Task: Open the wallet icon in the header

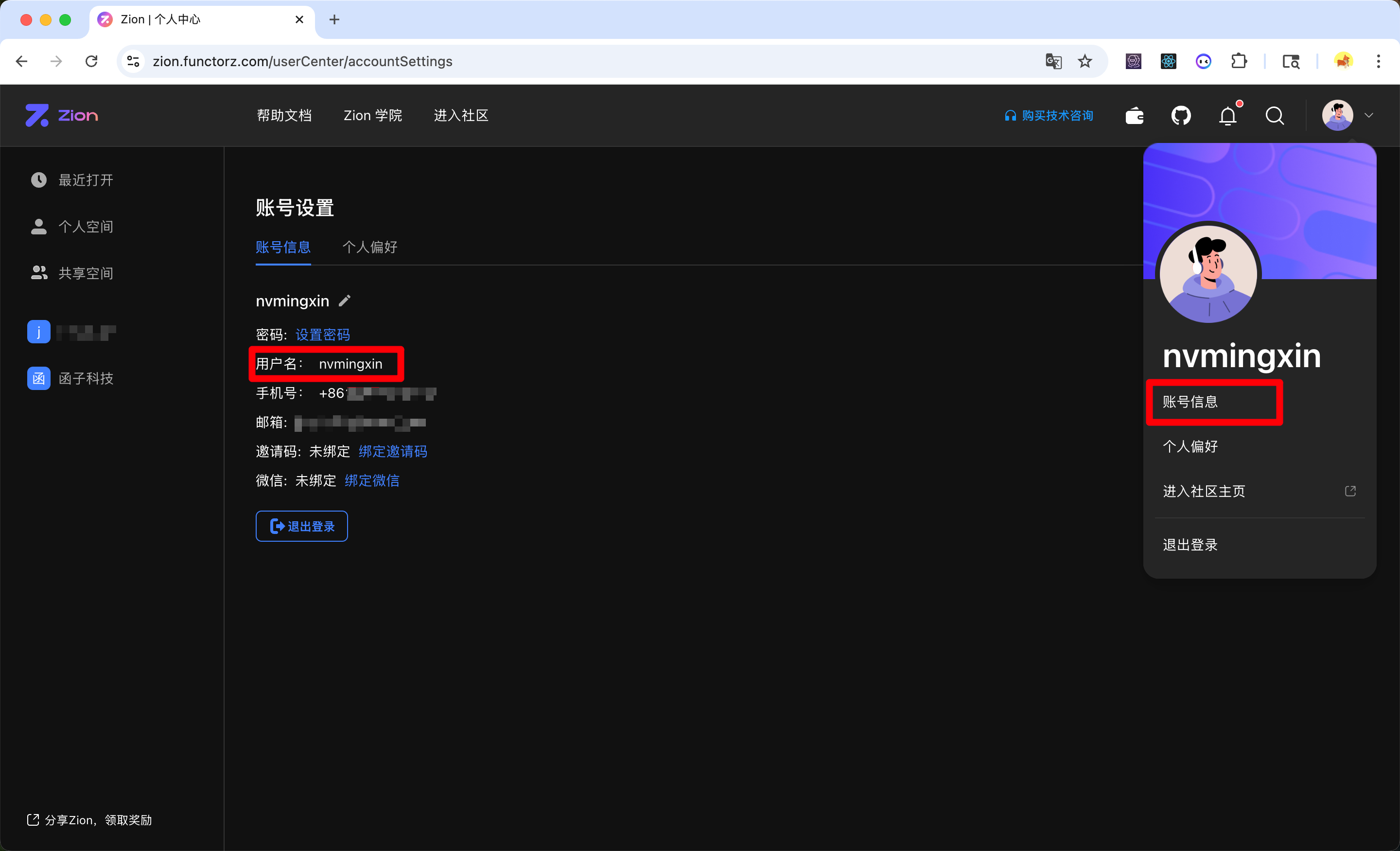Action: pos(1135,116)
